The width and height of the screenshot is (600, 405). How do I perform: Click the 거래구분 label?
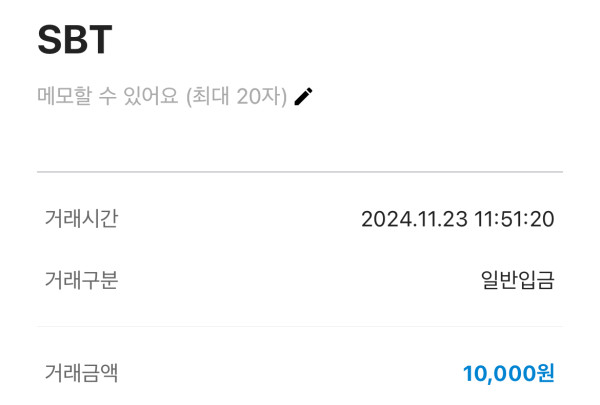click(81, 280)
